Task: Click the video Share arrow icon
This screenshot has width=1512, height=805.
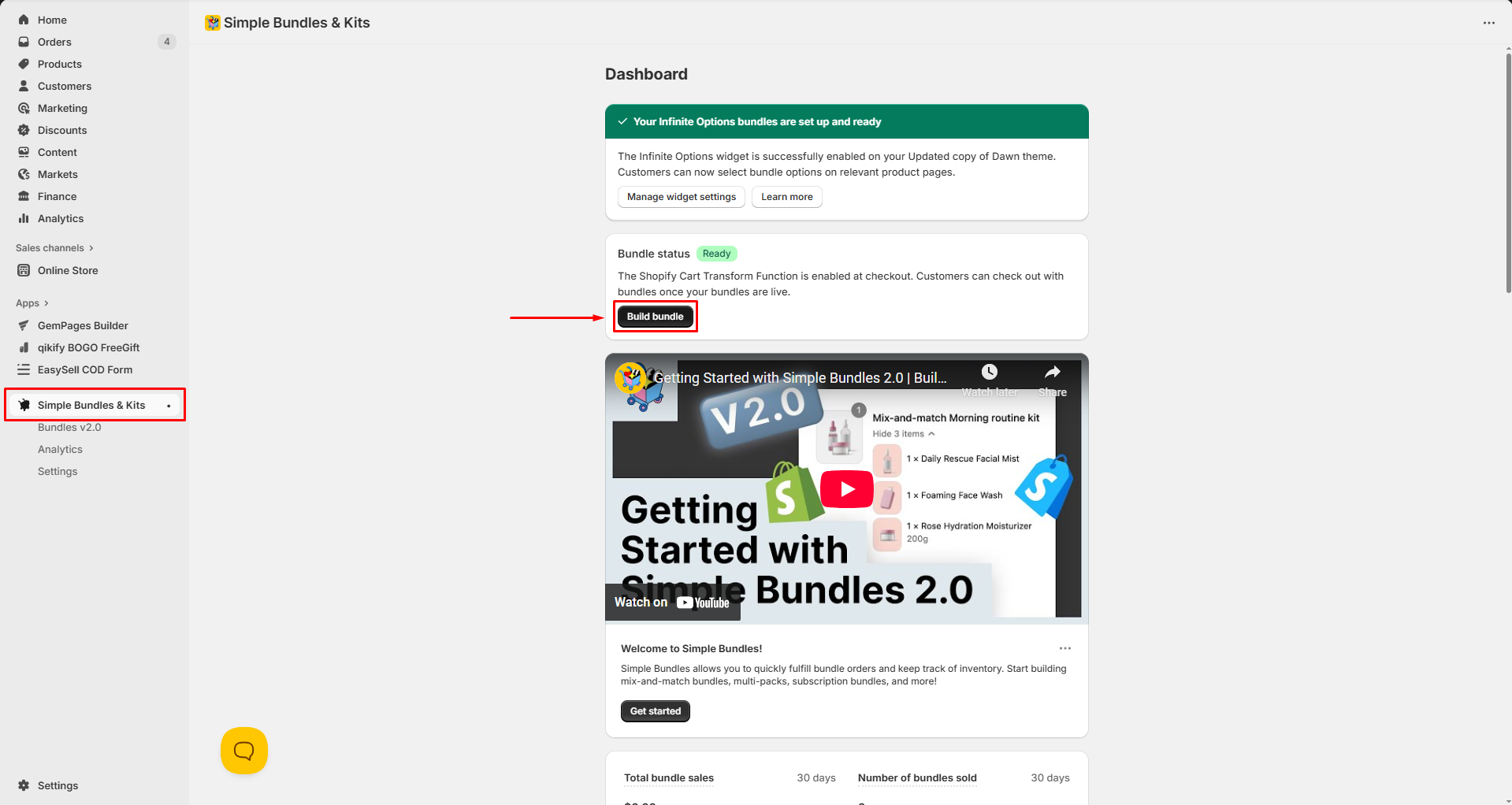Action: (x=1053, y=372)
